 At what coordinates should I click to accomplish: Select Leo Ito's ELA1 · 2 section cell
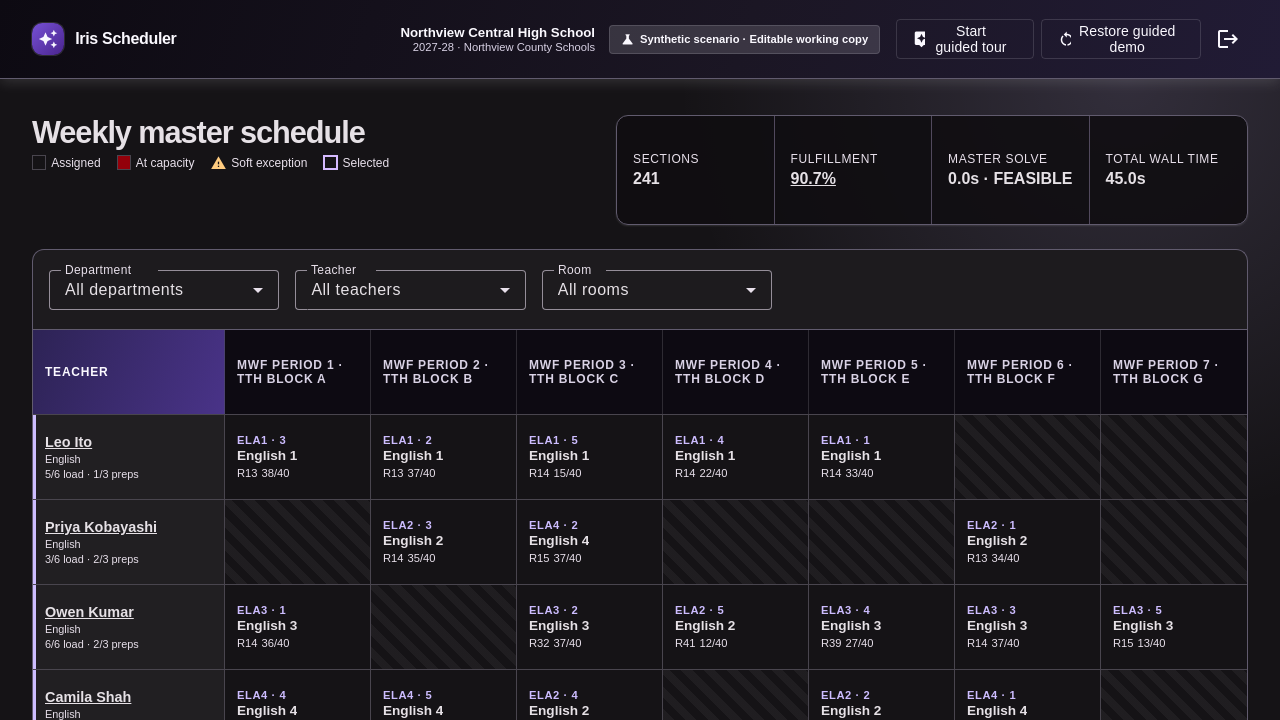[x=444, y=457]
